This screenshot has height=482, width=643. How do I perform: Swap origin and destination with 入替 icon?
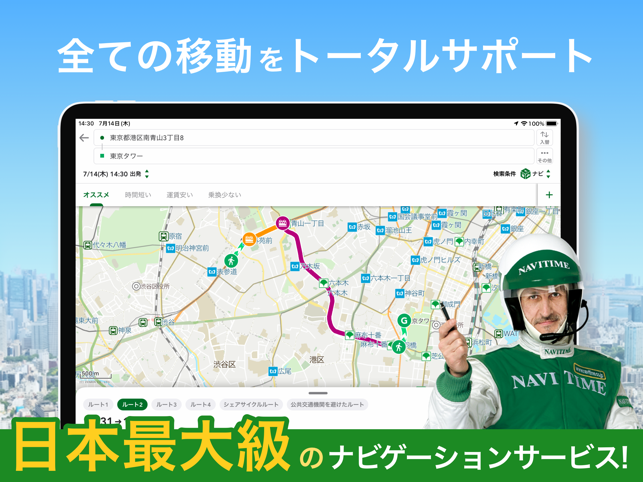[x=544, y=138]
